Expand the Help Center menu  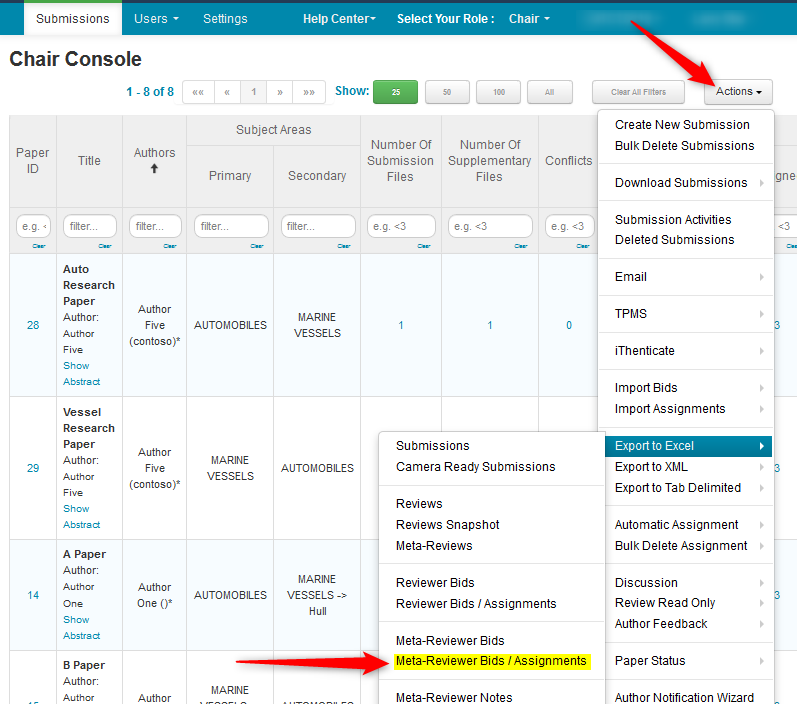tap(339, 18)
